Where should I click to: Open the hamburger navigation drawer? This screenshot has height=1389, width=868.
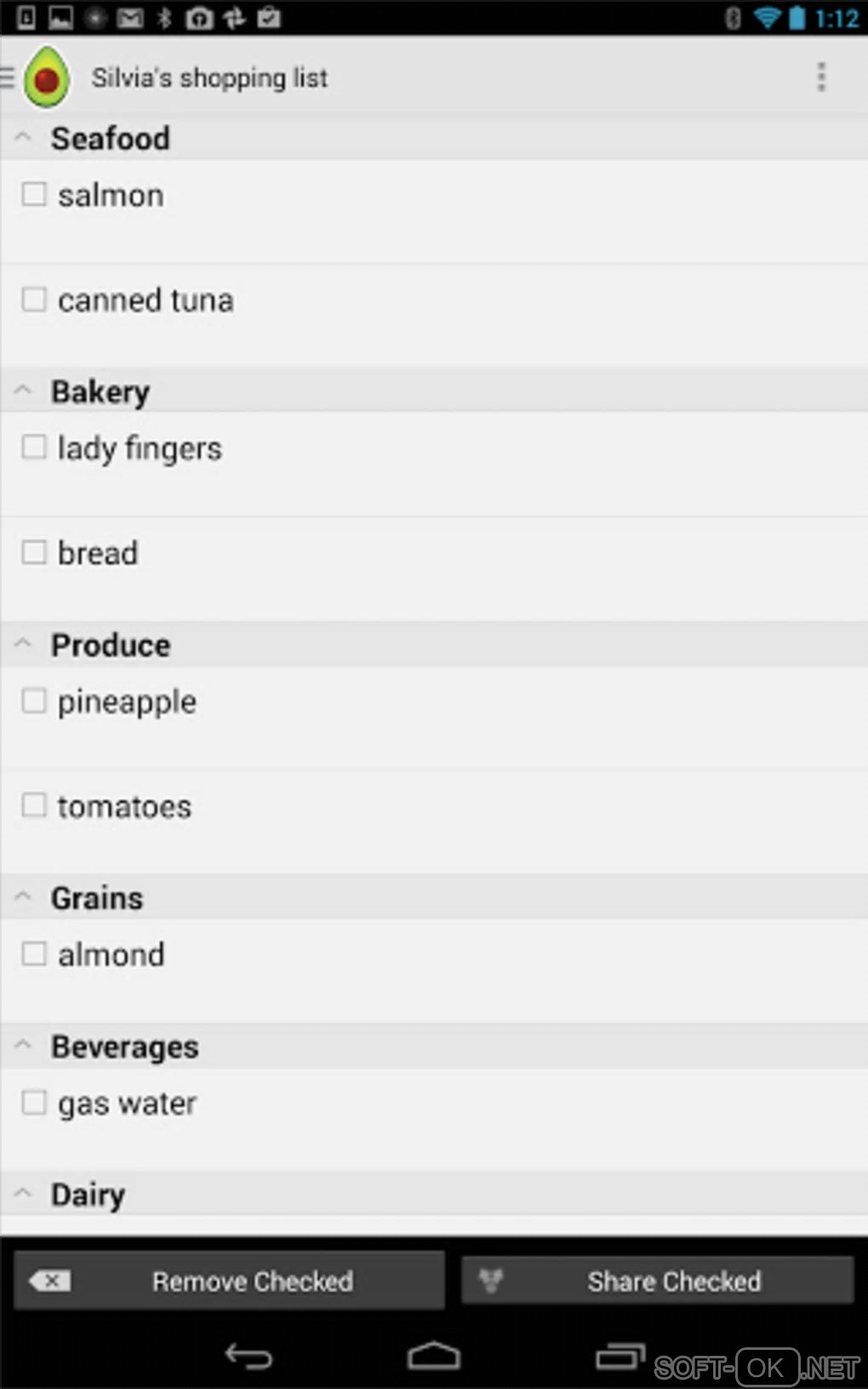8,77
